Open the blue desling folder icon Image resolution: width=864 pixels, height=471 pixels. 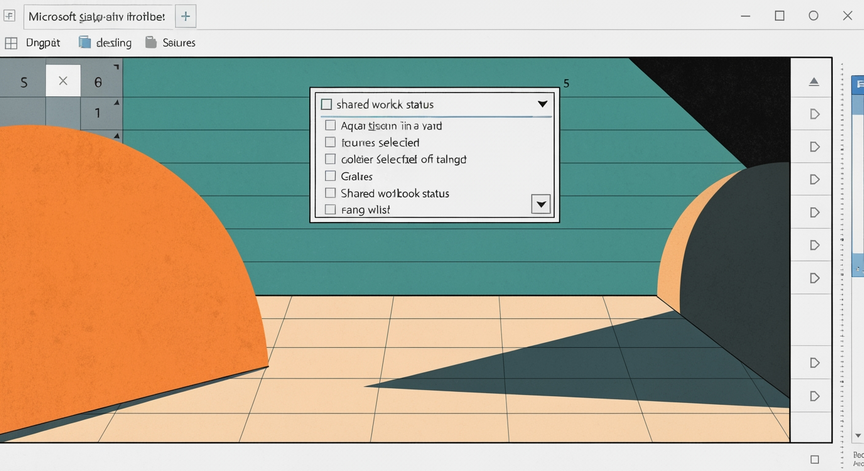pos(84,42)
